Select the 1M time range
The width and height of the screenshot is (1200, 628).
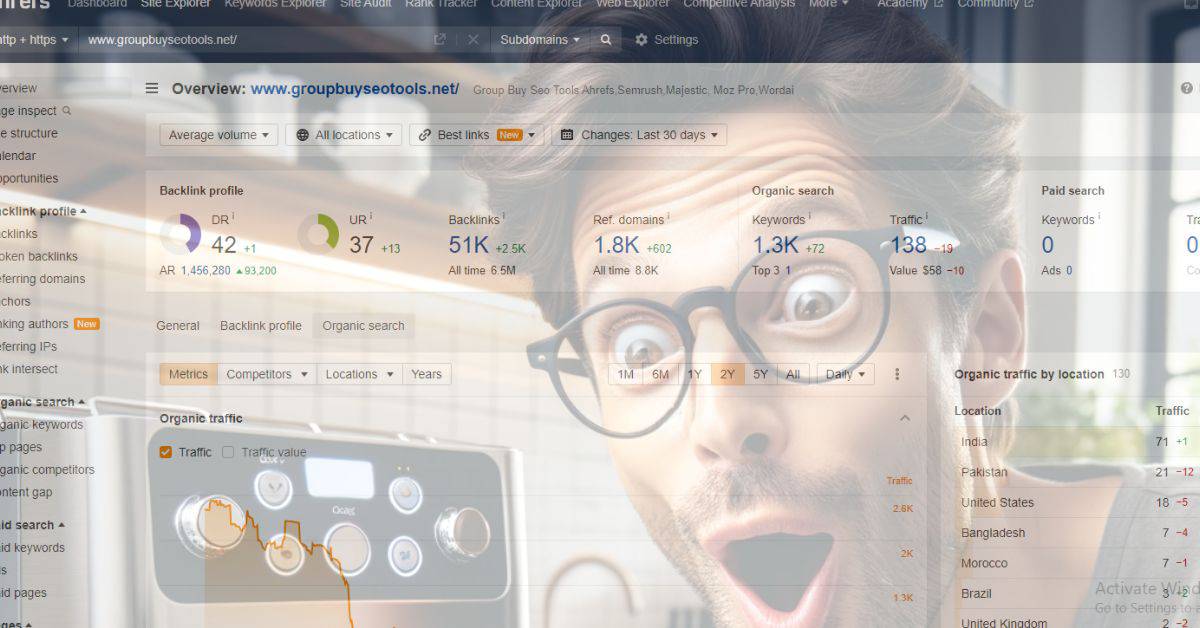[626, 374]
